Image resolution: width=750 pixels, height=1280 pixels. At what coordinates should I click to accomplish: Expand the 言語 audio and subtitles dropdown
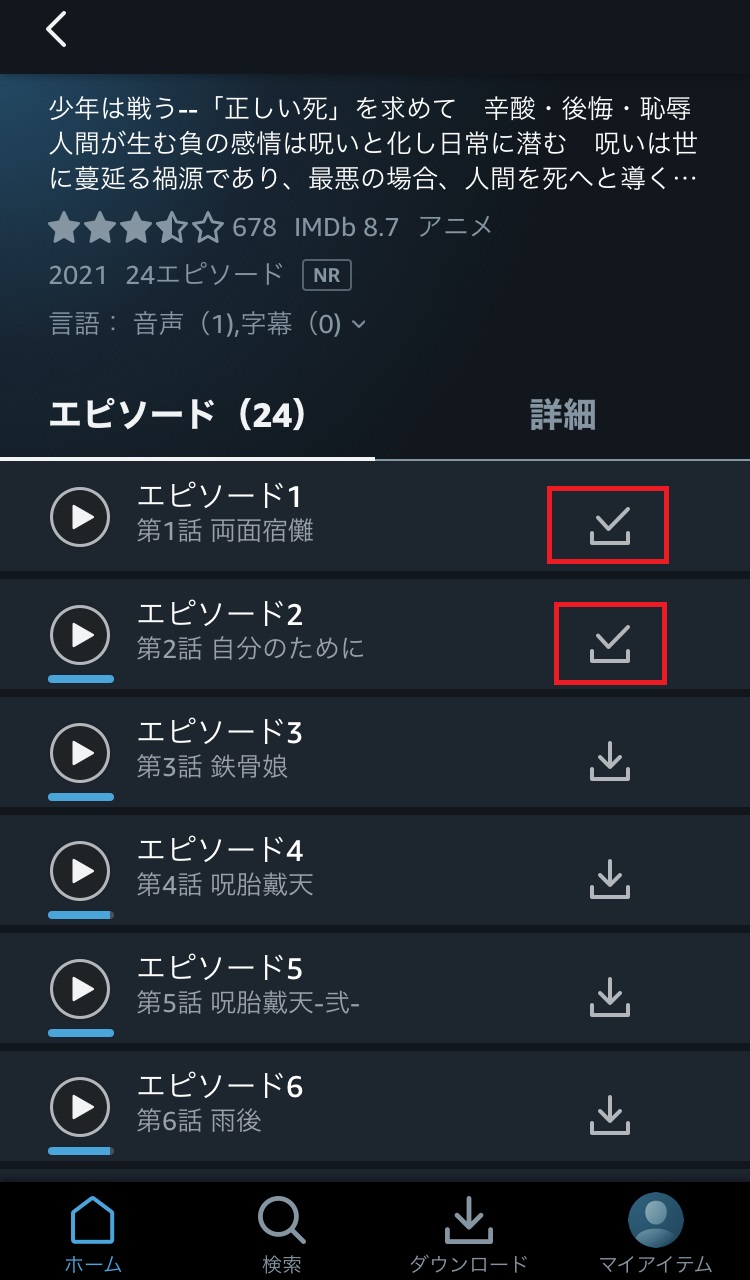(x=208, y=324)
